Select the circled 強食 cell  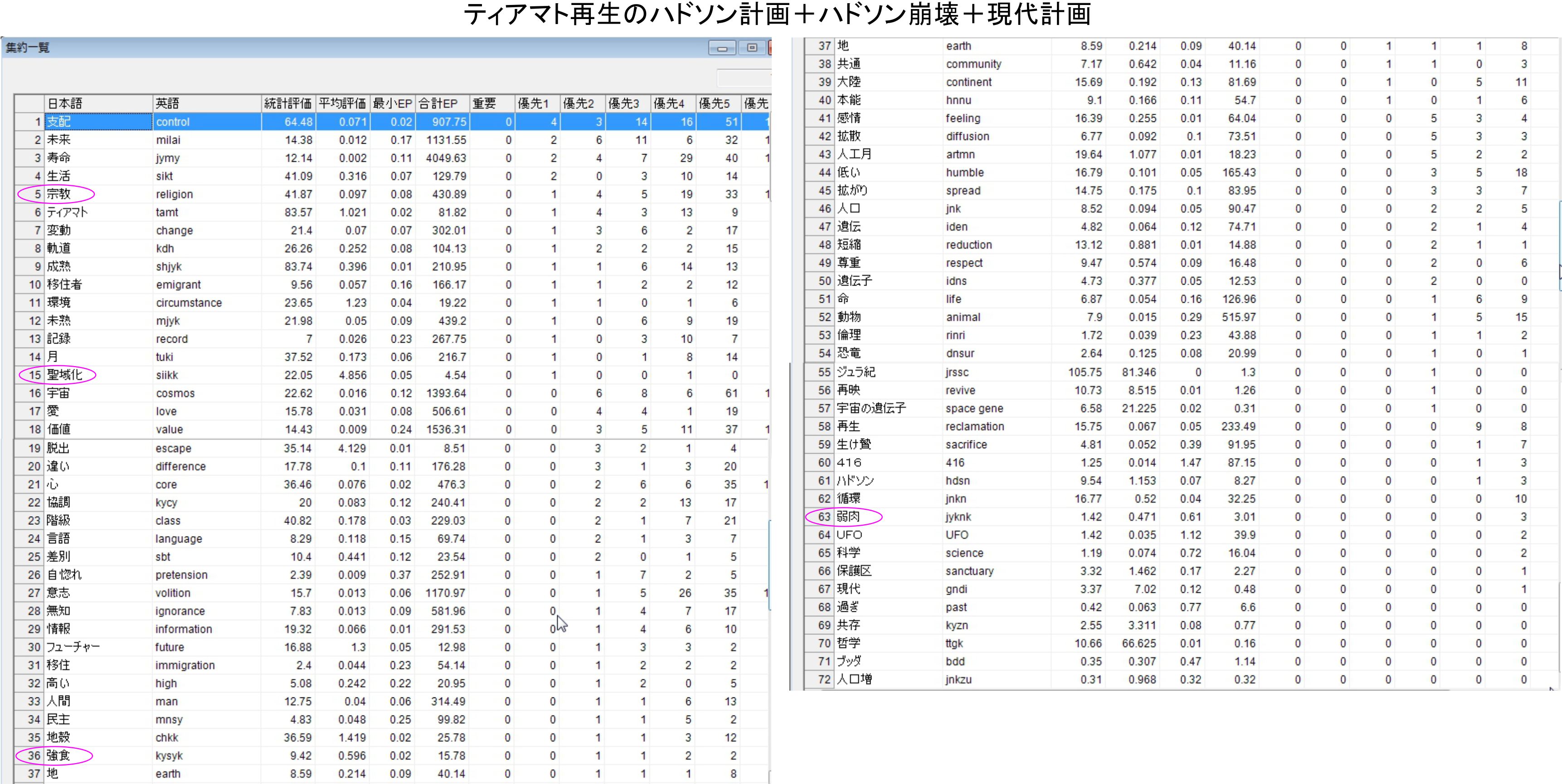pyautogui.click(x=59, y=755)
